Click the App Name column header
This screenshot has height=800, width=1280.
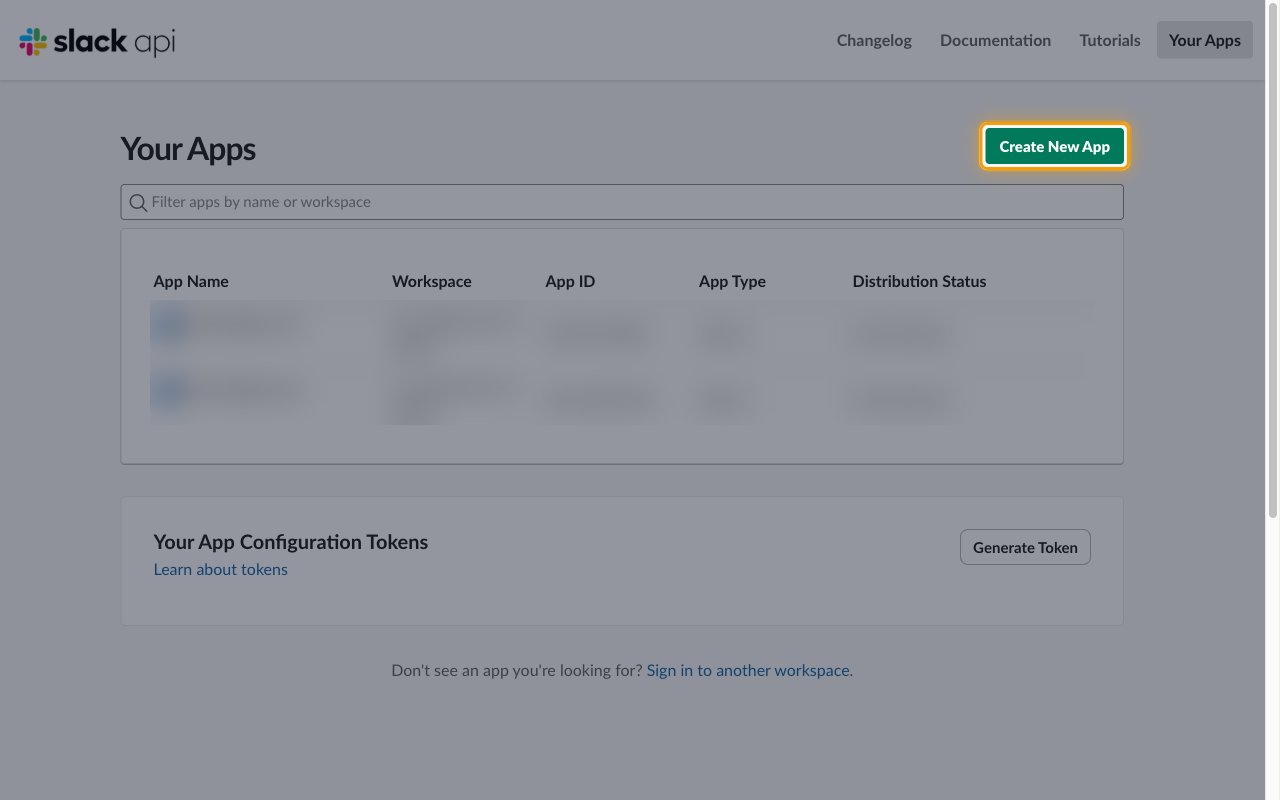191,281
